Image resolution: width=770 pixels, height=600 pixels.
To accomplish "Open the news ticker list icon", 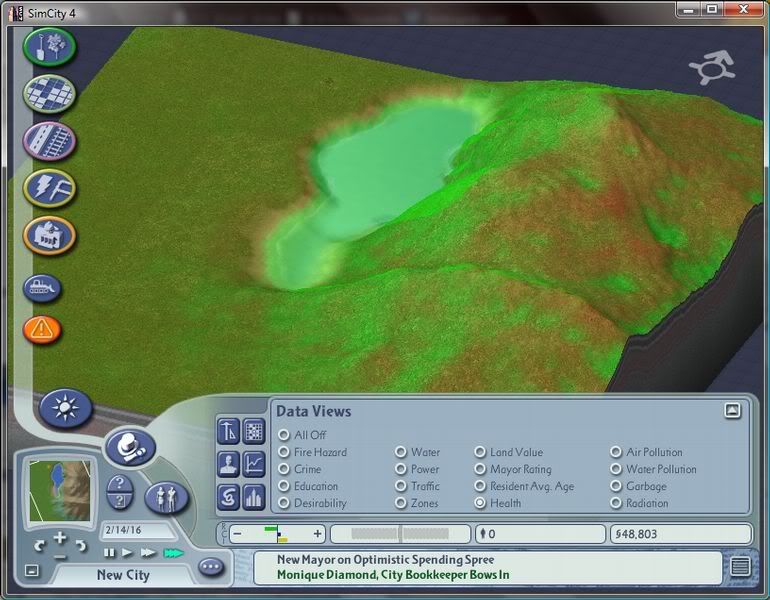I will tap(740, 567).
